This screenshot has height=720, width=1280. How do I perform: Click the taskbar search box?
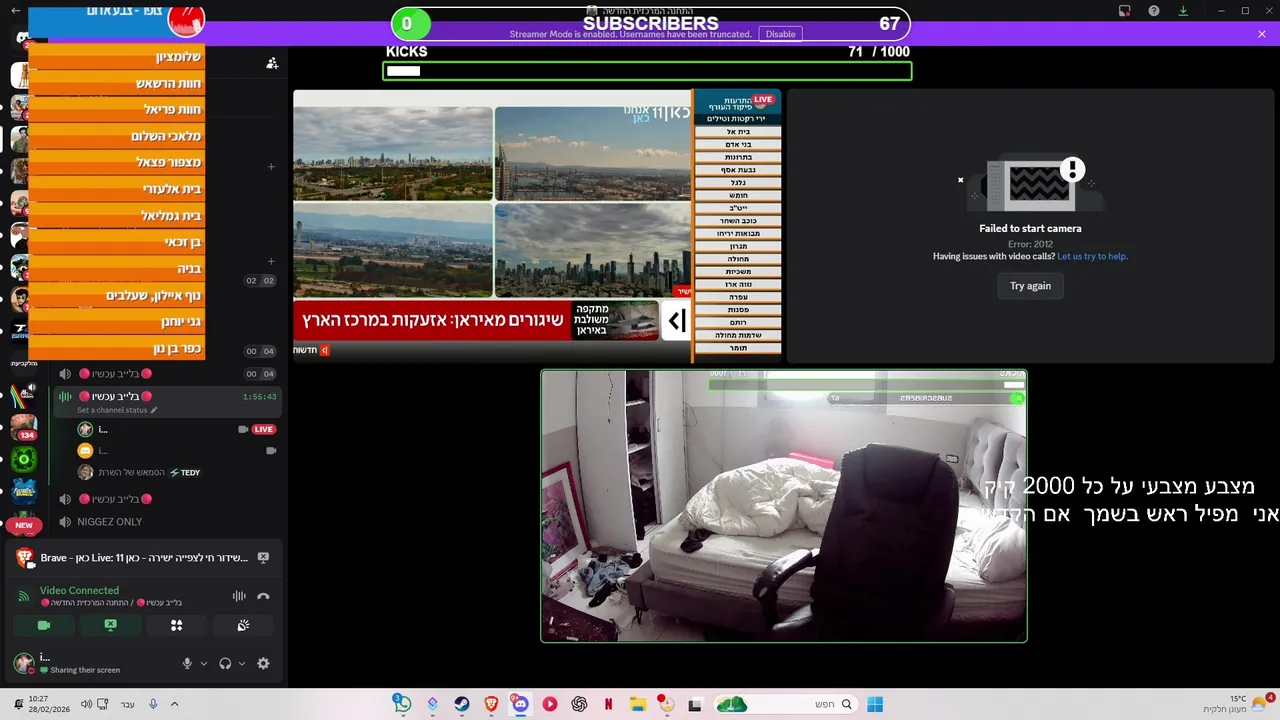[x=785, y=704]
